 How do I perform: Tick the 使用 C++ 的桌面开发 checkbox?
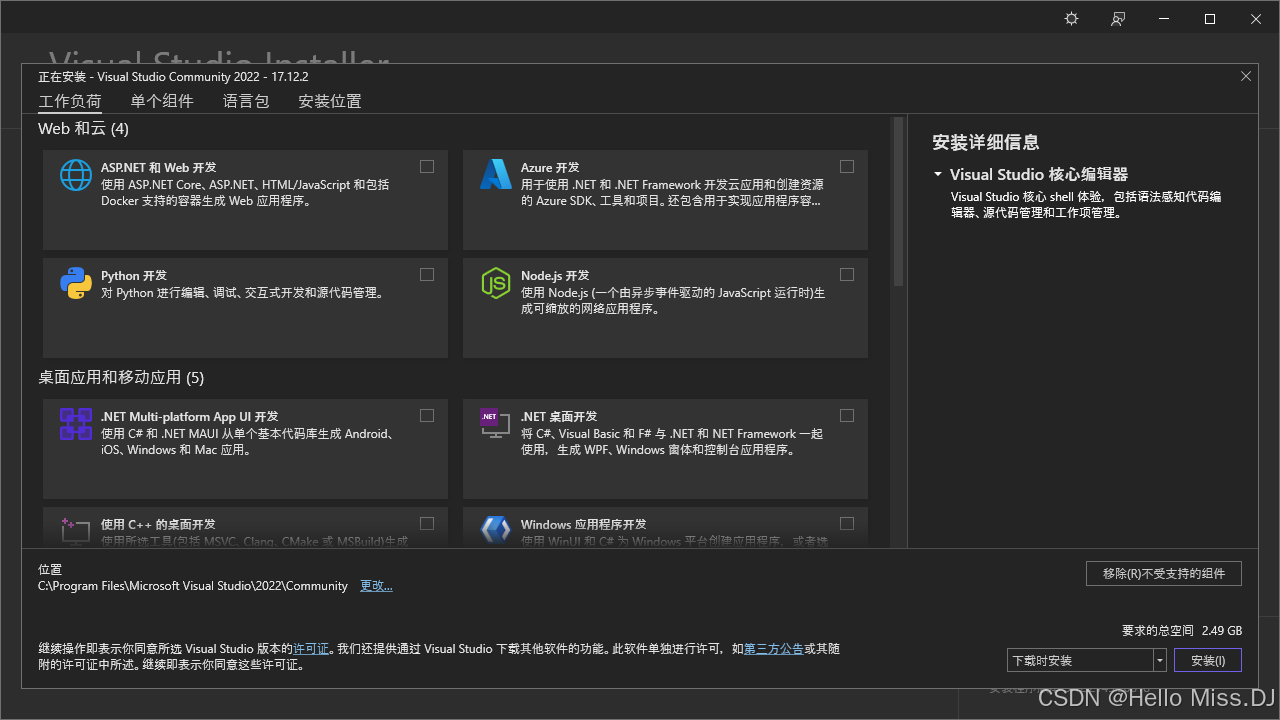[x=427, y=523]
